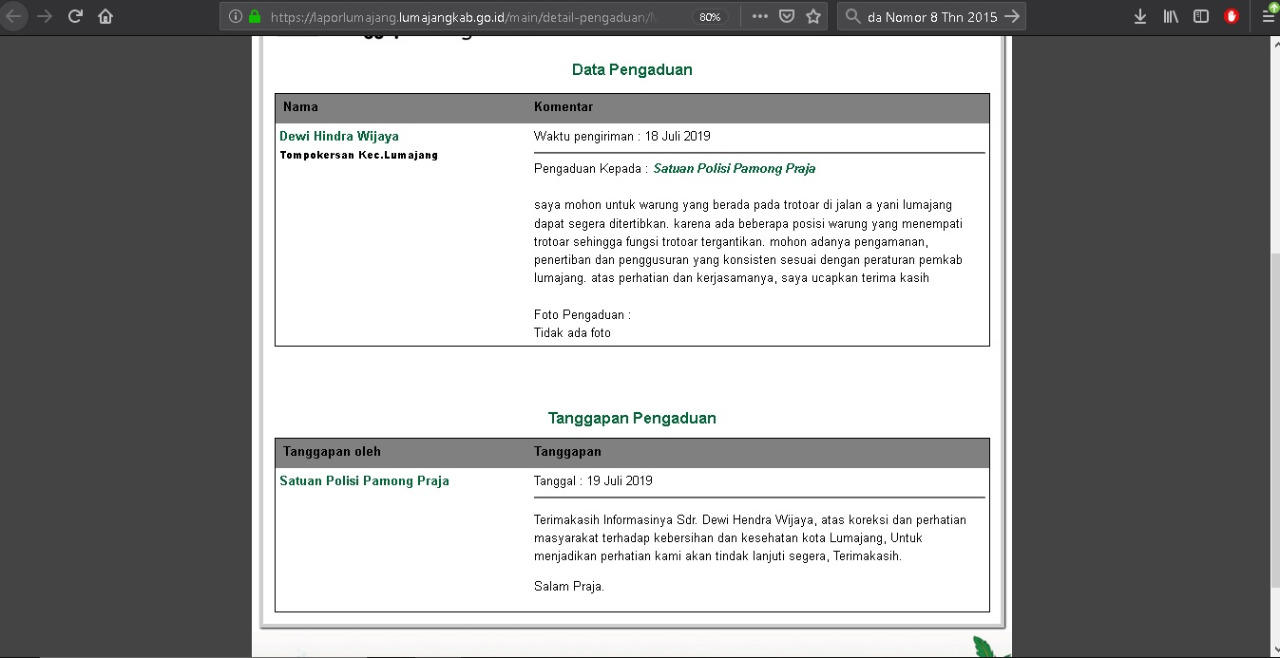
Task: Click the Data Pengaduan heading
Action: (x=632, y=70)
